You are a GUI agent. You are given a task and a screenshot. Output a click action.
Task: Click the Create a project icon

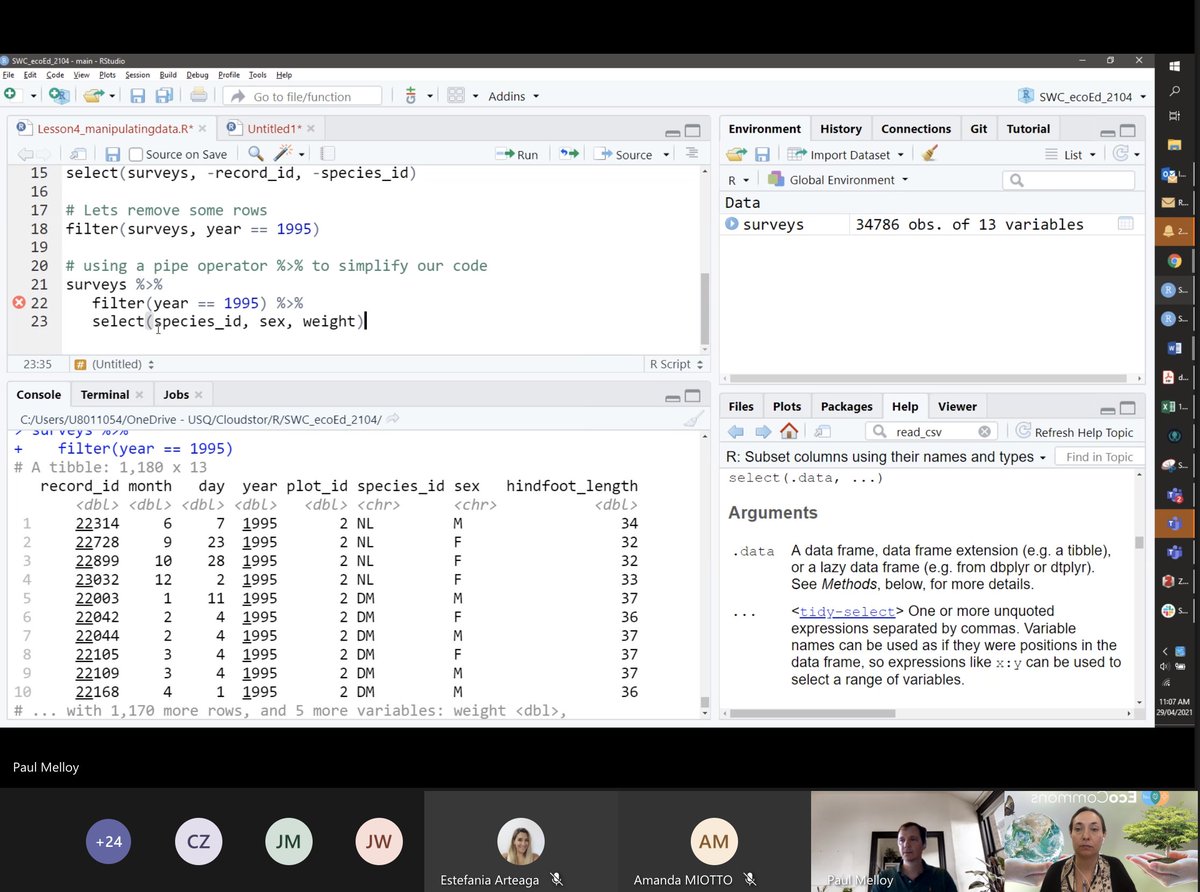pos(59,96)
